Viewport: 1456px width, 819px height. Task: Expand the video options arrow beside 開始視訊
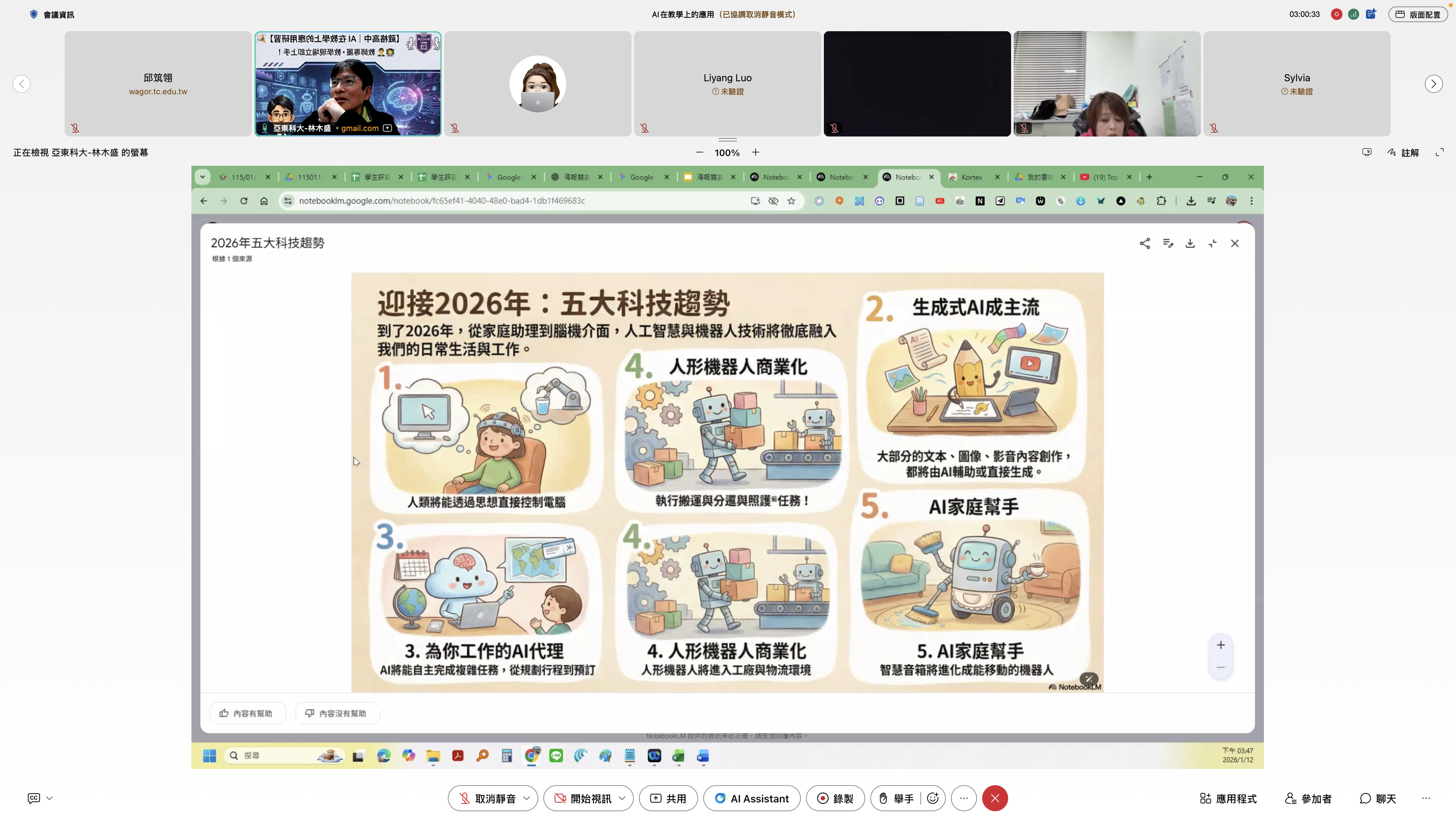[622, 798]
